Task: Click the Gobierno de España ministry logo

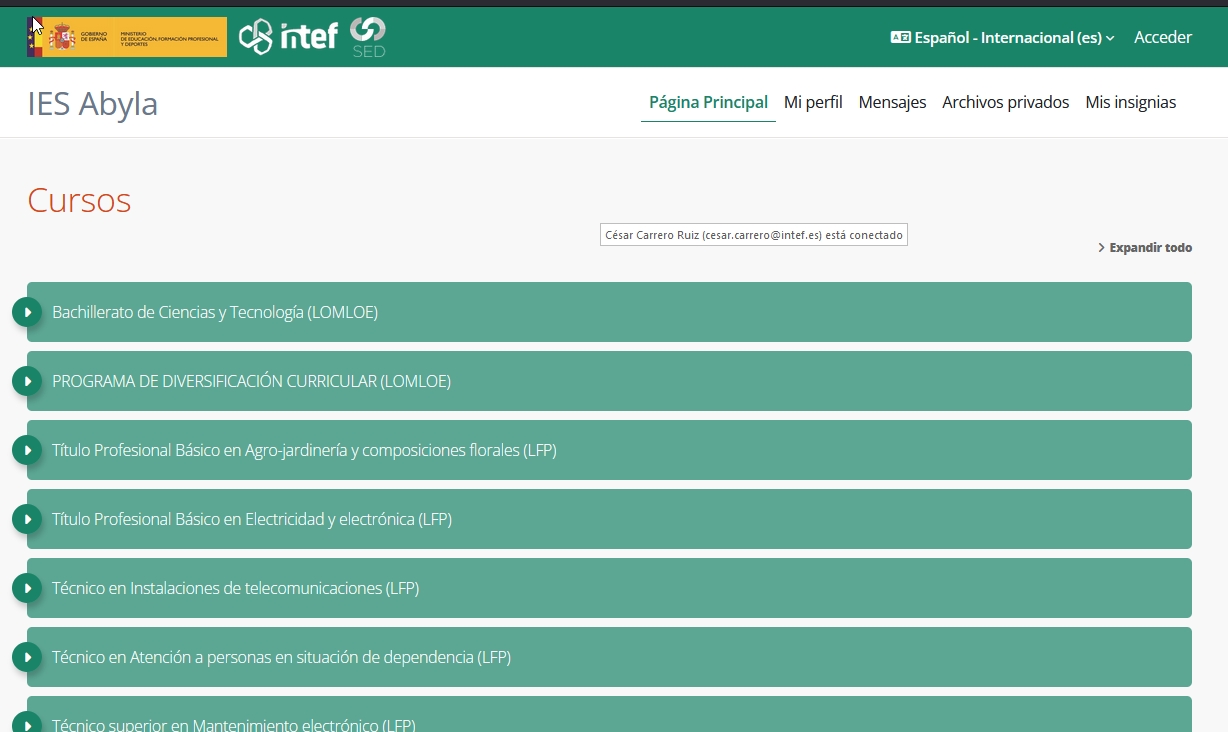Action: point(127,37)
